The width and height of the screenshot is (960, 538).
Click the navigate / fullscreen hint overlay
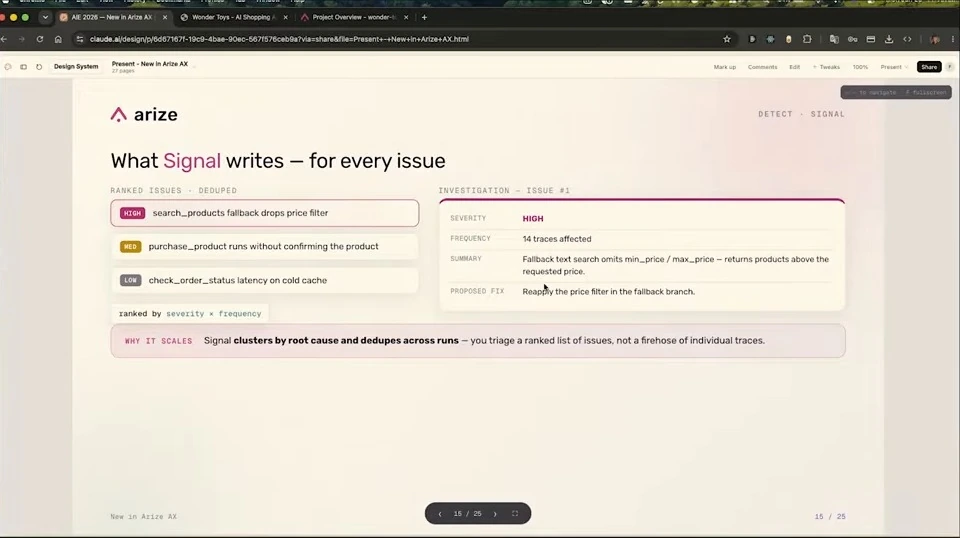click(896, 92)
